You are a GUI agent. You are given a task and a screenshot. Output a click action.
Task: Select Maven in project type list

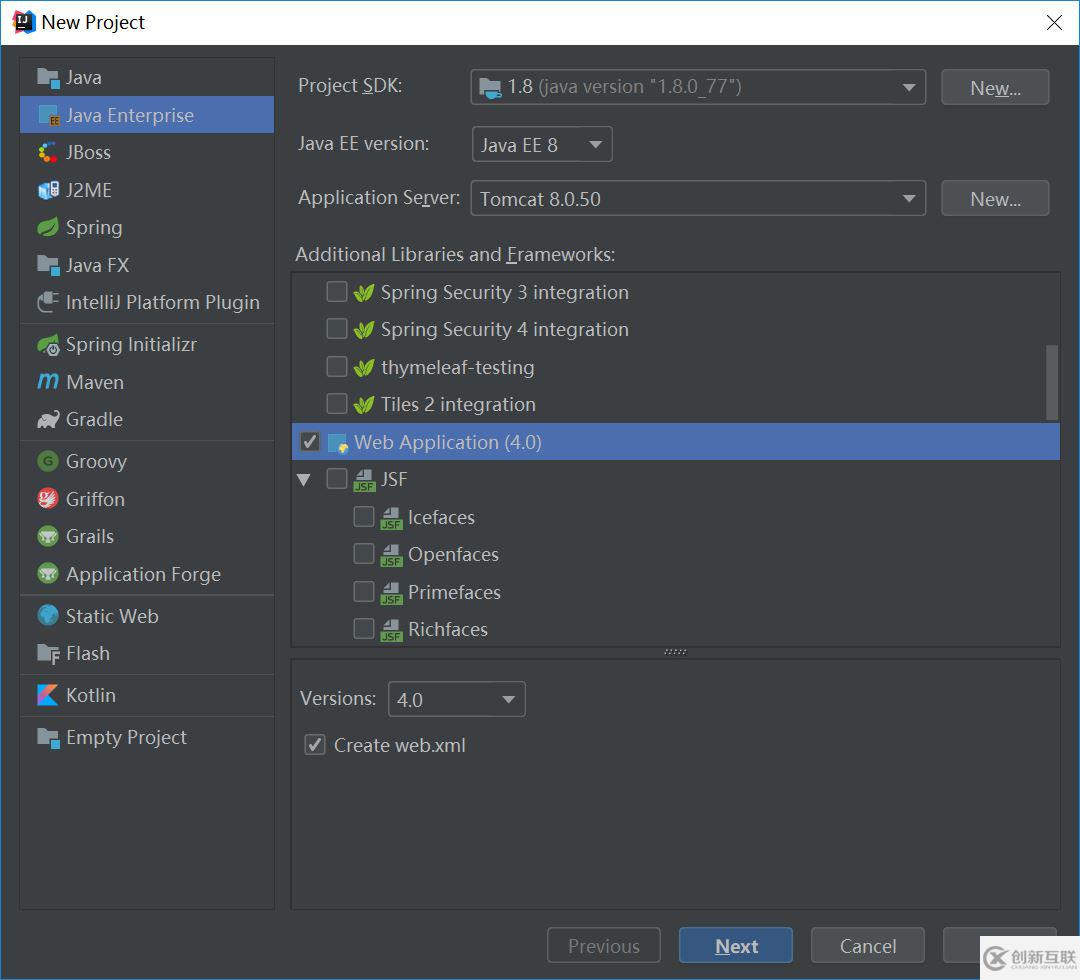click(x=147, y=382)
